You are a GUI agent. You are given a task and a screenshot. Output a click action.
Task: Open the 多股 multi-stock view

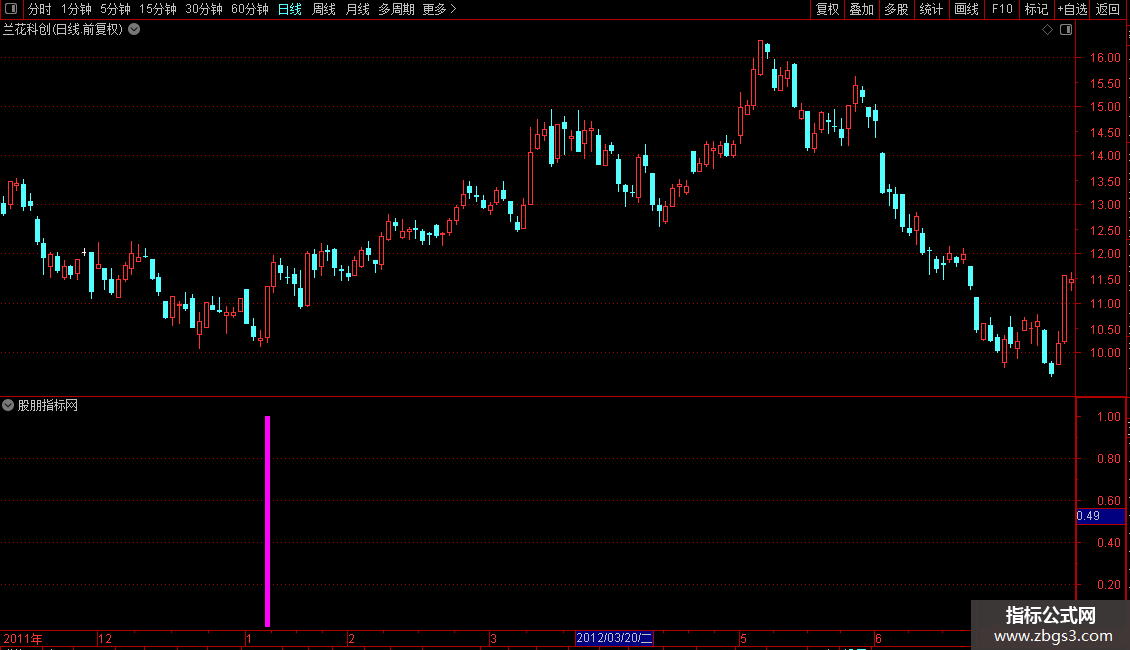[x=896, y=9]
